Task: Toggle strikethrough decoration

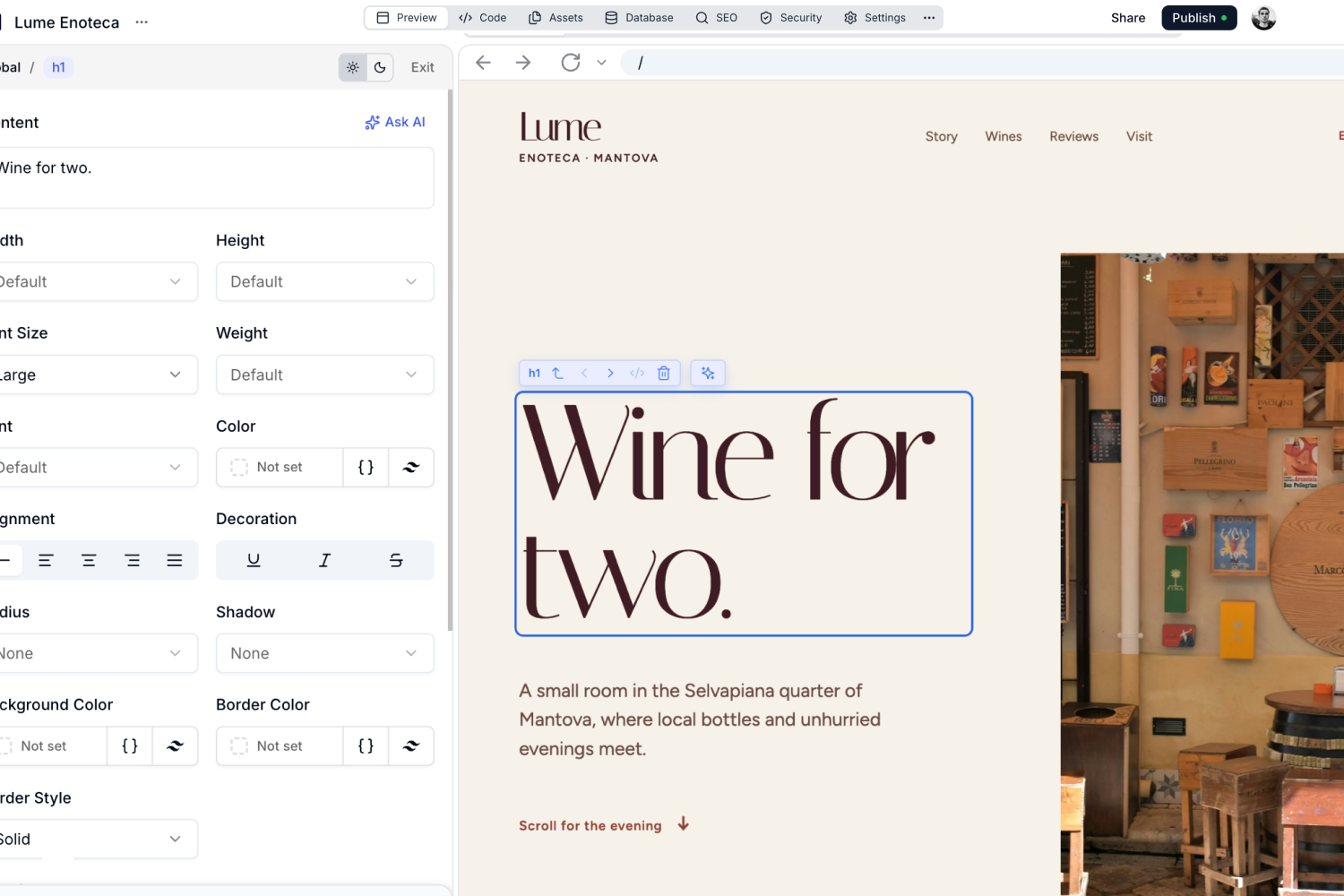Action: pyautogui.click(x=396, y=561)
